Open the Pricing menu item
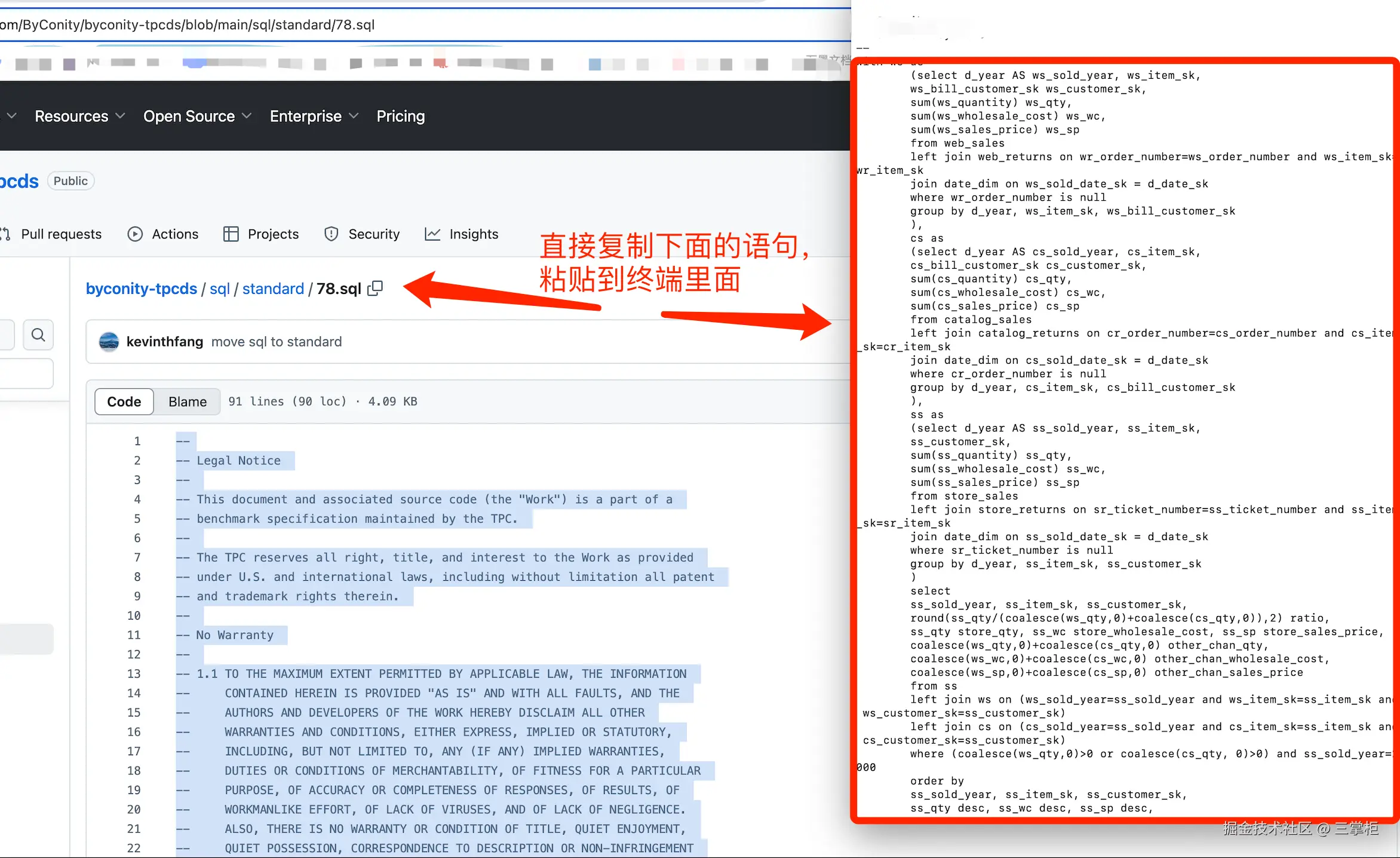This screenshot has height=858, width=1400. tap(400, 116)
